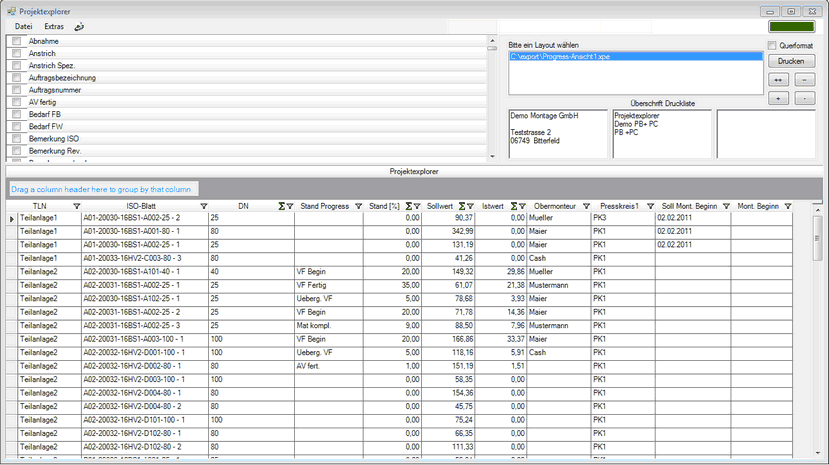
Task: Click the Stand Progress column filter icon
Action: pos(357,206)
